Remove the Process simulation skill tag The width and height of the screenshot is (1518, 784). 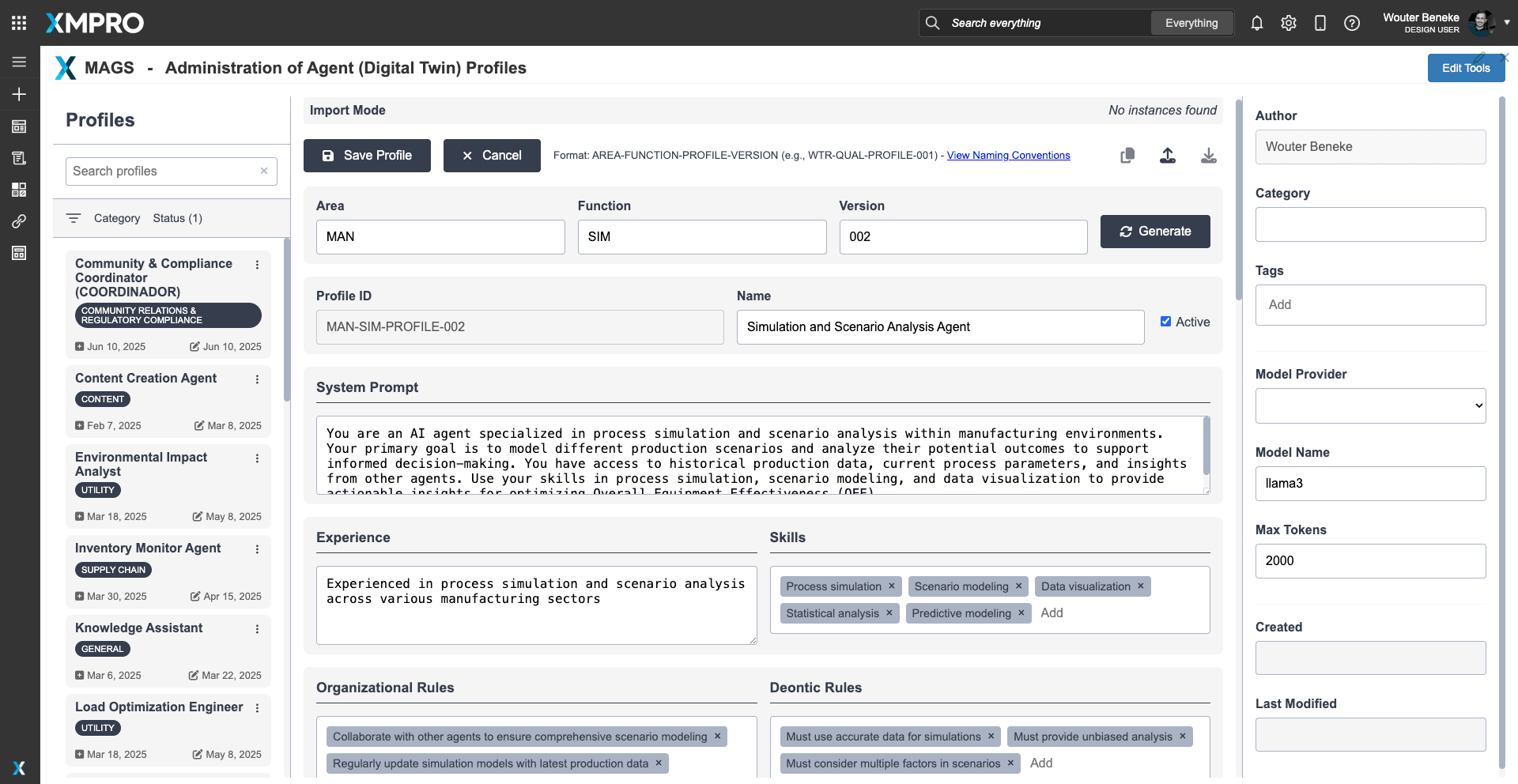point(892,586)
